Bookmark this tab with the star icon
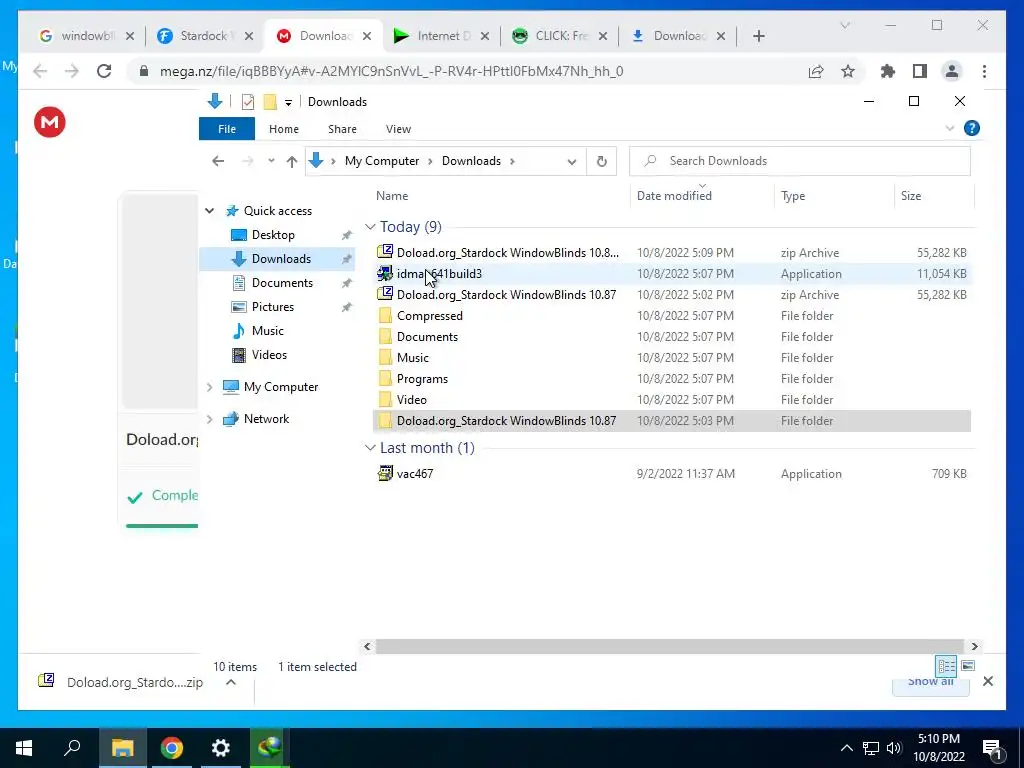 (848, 72)
